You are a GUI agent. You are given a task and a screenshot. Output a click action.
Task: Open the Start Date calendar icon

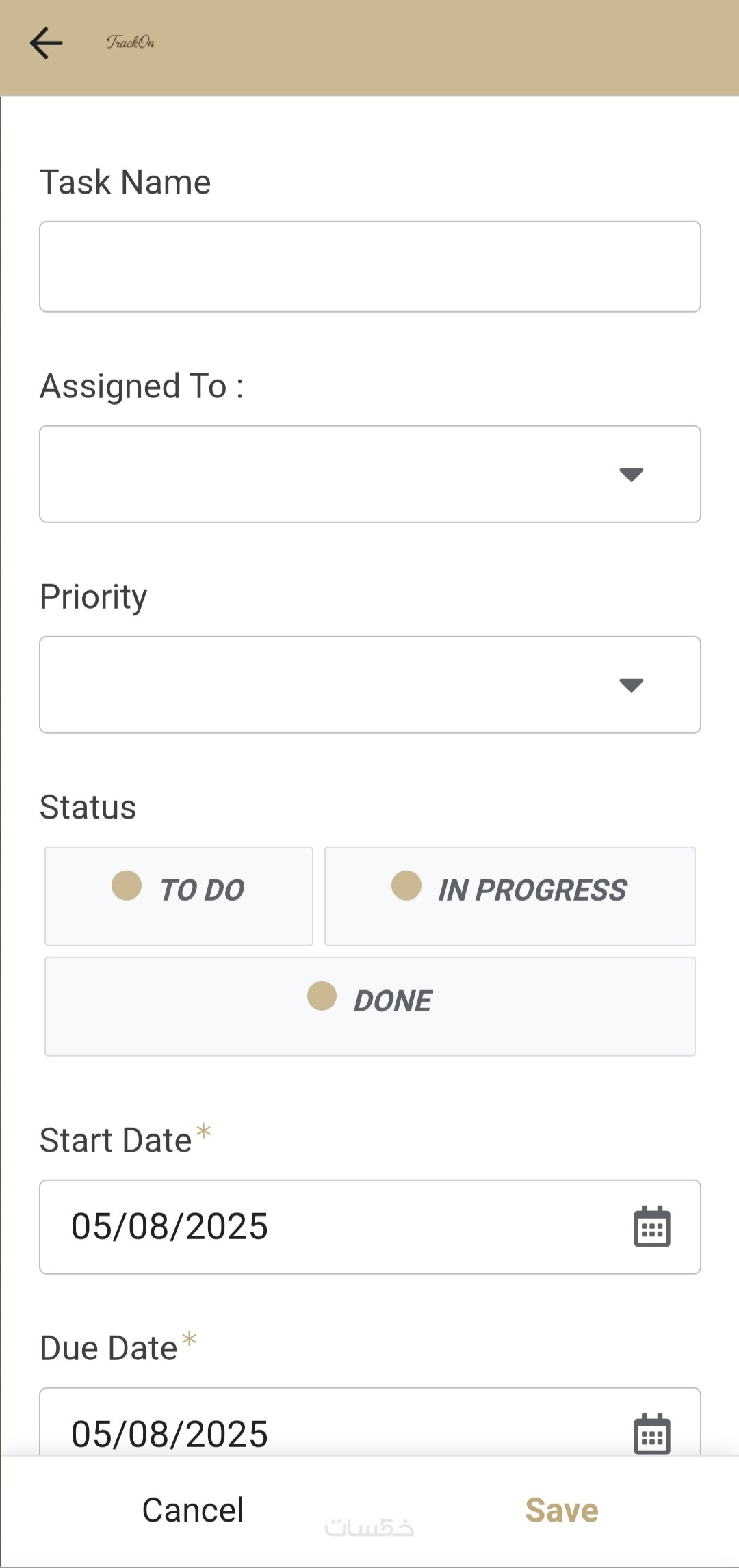point(651,1227)
